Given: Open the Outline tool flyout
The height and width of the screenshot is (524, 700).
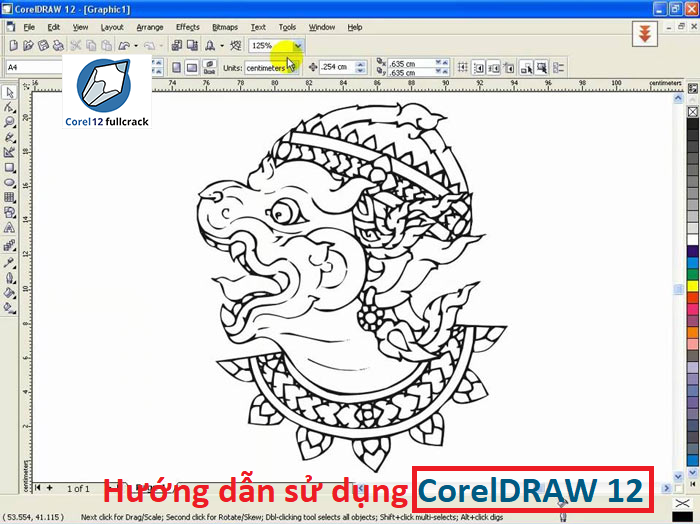Looking at the screenshot, I should point(9,278).
